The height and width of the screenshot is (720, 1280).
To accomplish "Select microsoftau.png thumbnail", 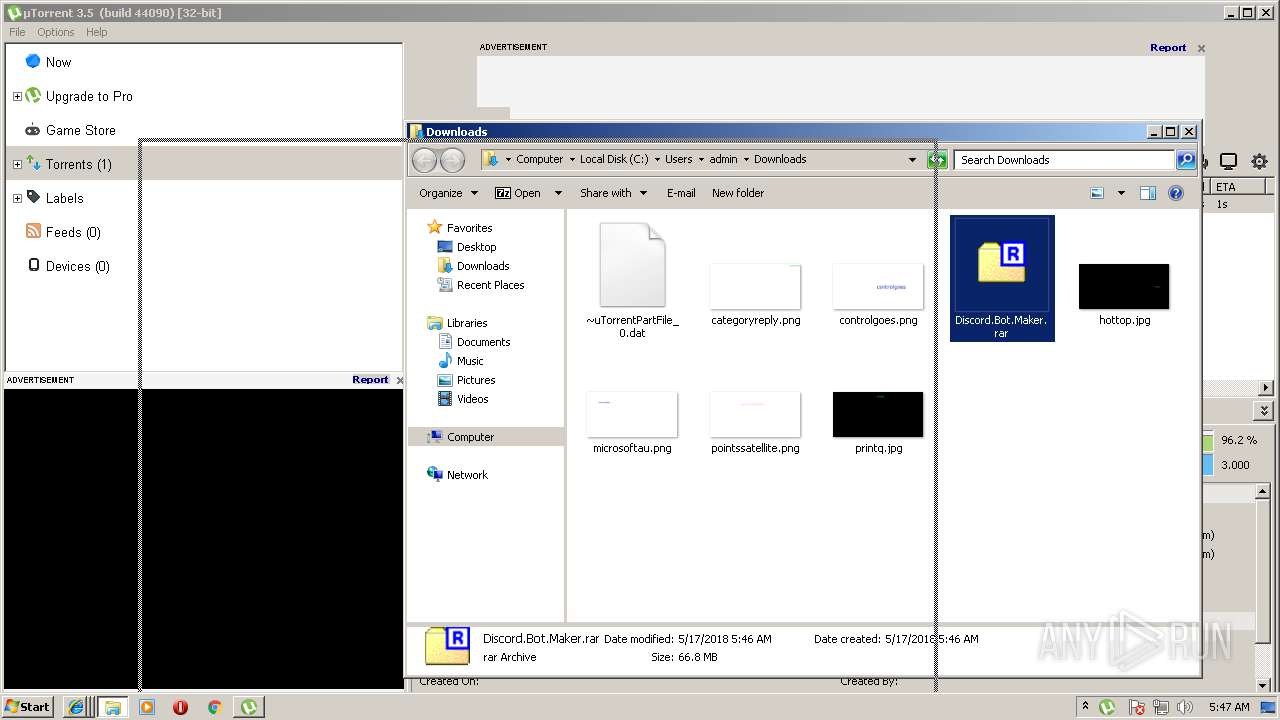I will pyautogui.click(x=632, y=422).
